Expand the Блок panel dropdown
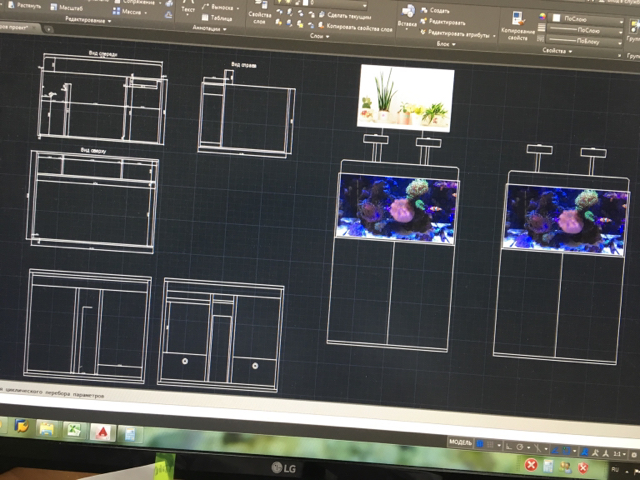This screenshot has width=640, height=480. (x=443, y=44)
